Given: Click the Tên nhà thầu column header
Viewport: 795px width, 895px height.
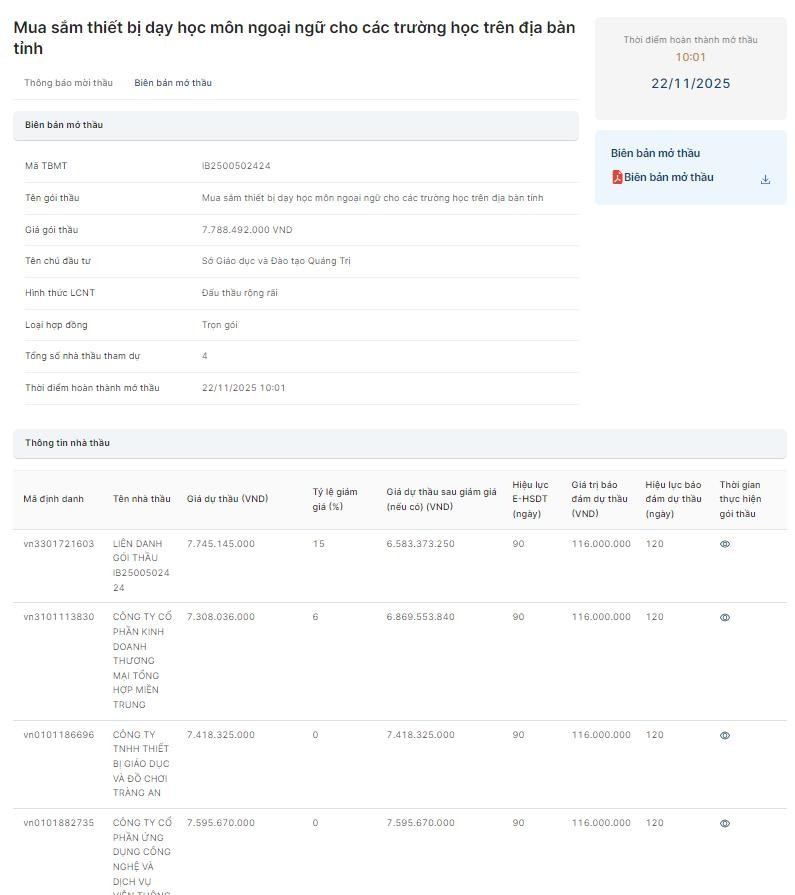Looking at the screenshot, I should (x=141, y=499).
